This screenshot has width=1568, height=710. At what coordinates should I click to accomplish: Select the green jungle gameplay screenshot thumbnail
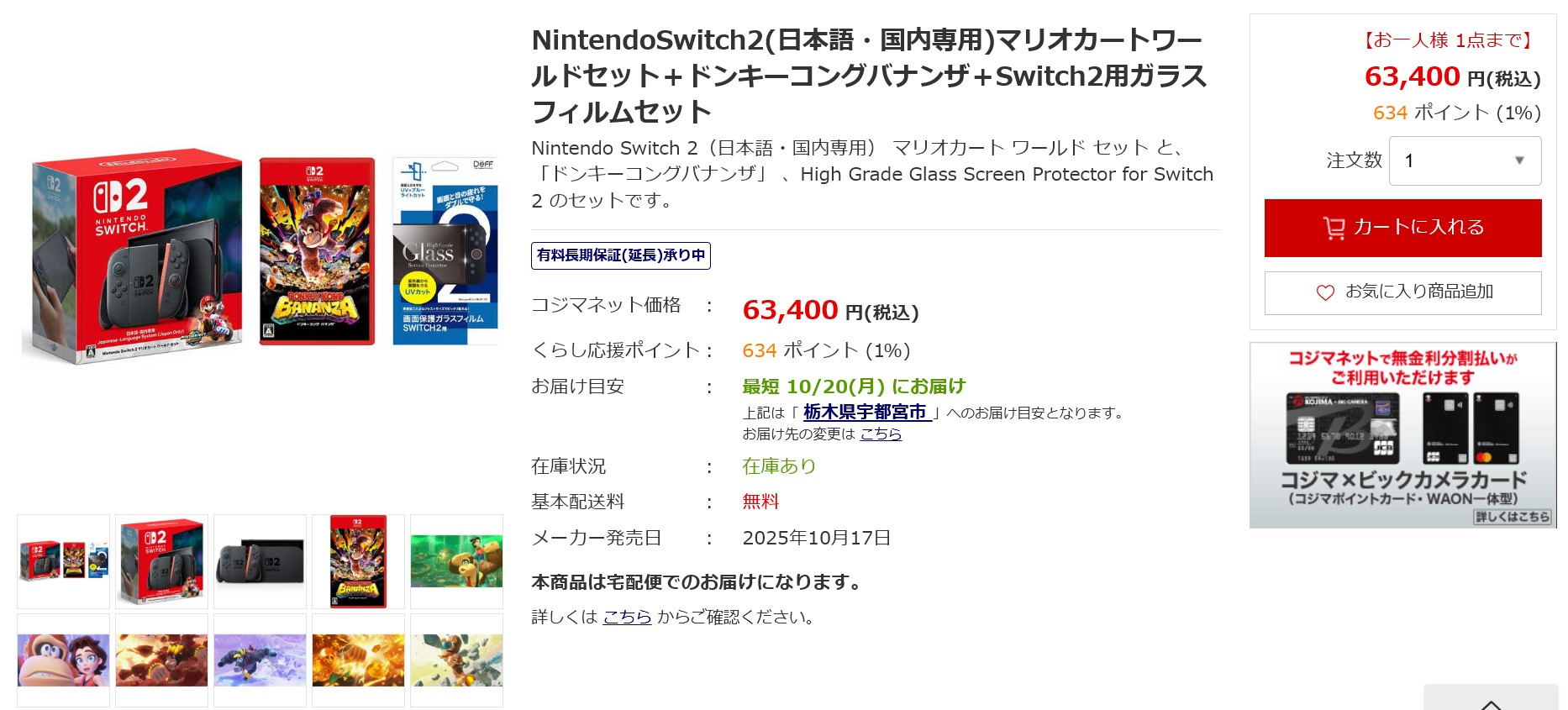click(456, 561)
